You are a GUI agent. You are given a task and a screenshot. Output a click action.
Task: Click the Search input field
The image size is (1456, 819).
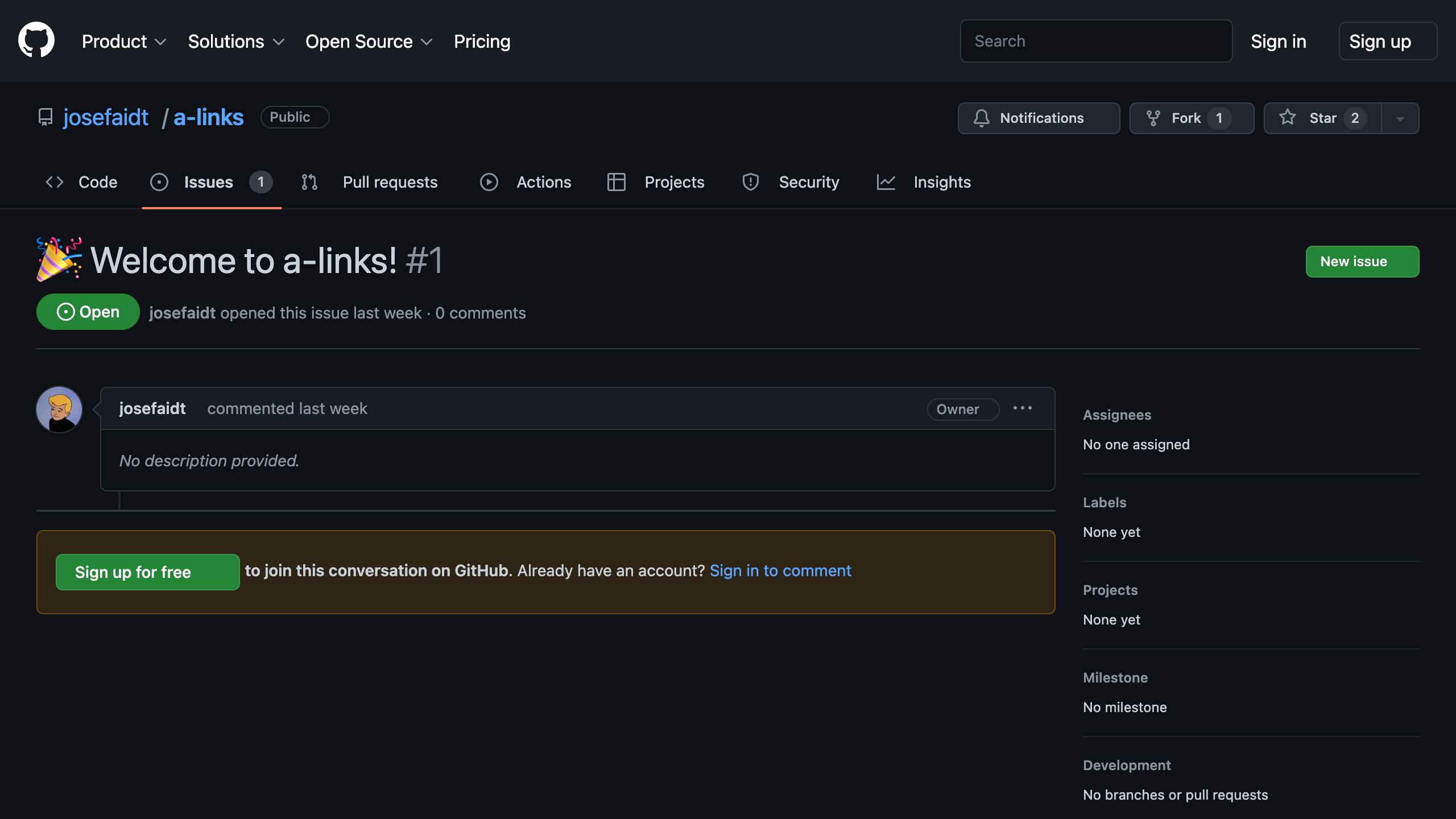[x=1096, y=41]
